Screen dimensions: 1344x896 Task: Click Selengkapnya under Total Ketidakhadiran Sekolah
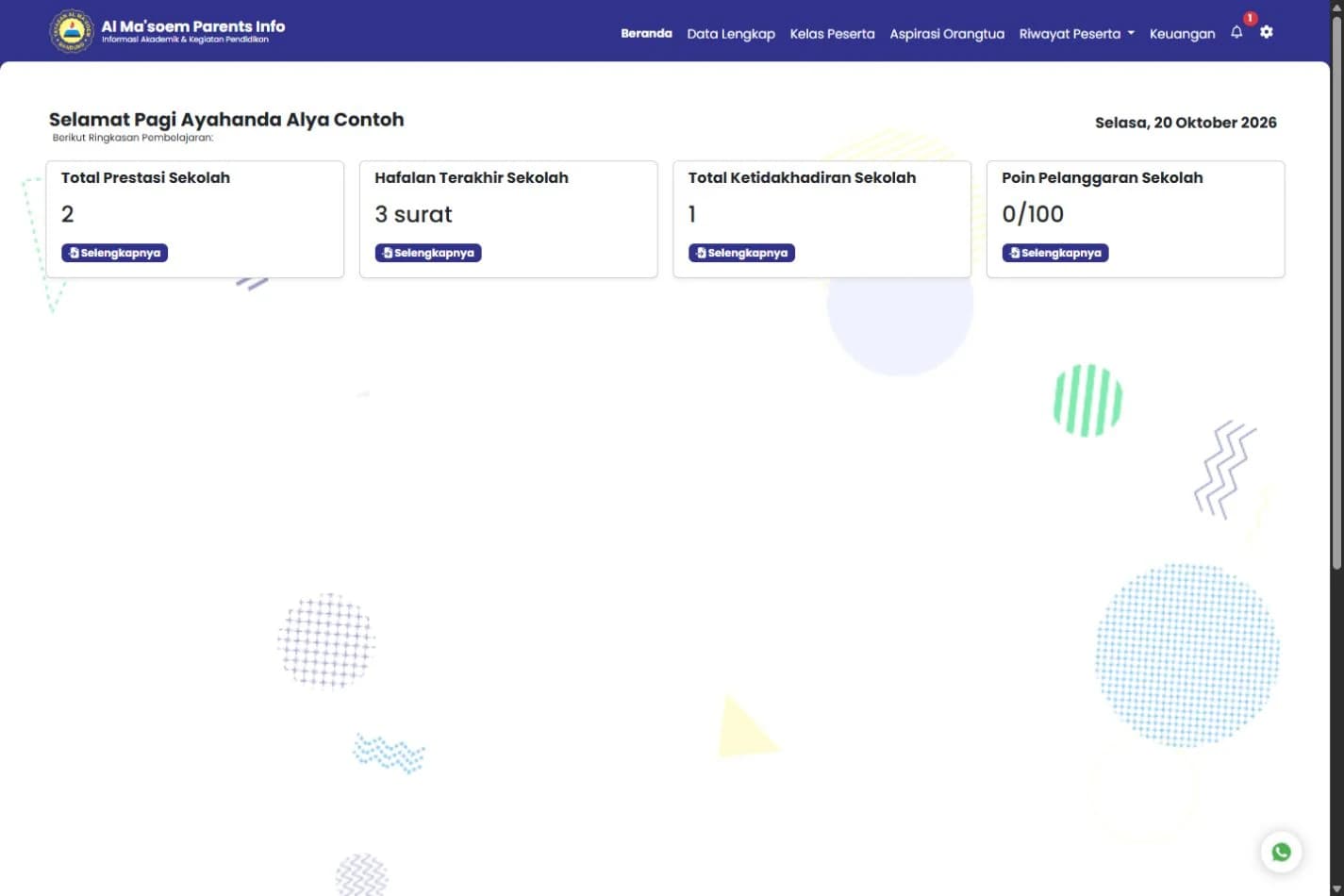click(741, 253)
